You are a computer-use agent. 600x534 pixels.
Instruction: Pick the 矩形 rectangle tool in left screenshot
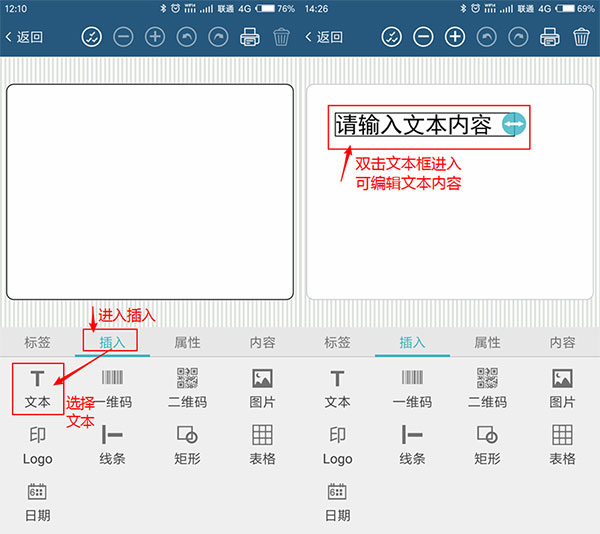pos(187,444)
